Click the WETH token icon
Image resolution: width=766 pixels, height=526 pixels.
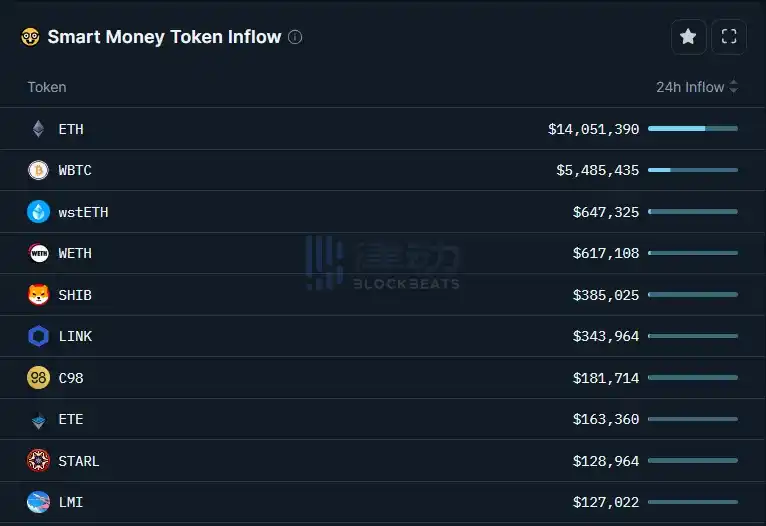click(38, 253)
